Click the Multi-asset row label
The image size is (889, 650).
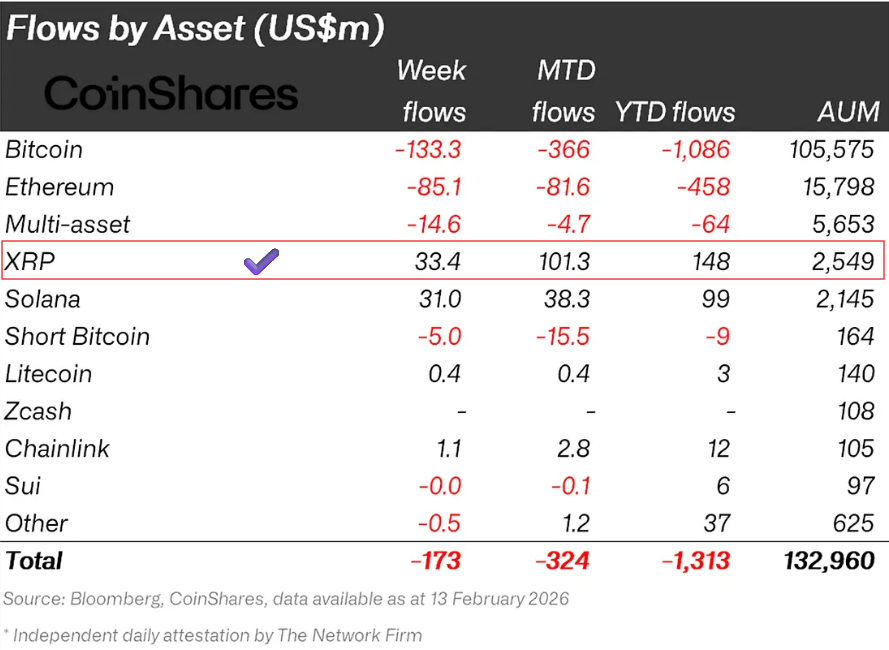[67, 224]
